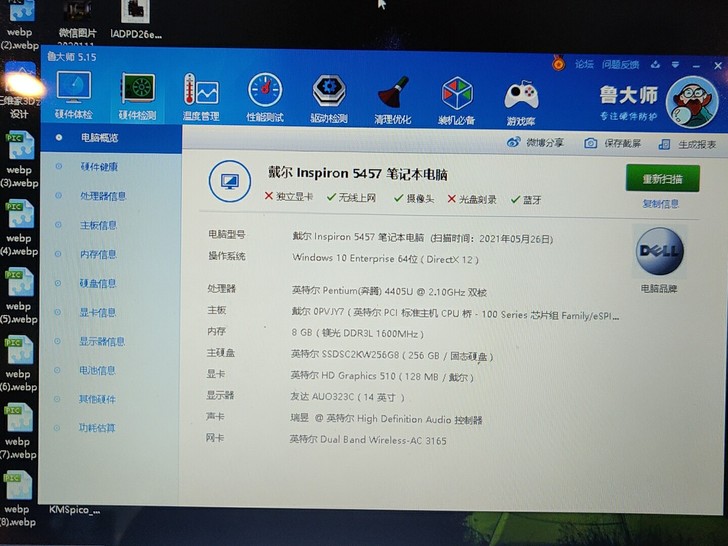Click the 蓝牙 status indicator
The image size is (728, 546).
click(526, 200)
